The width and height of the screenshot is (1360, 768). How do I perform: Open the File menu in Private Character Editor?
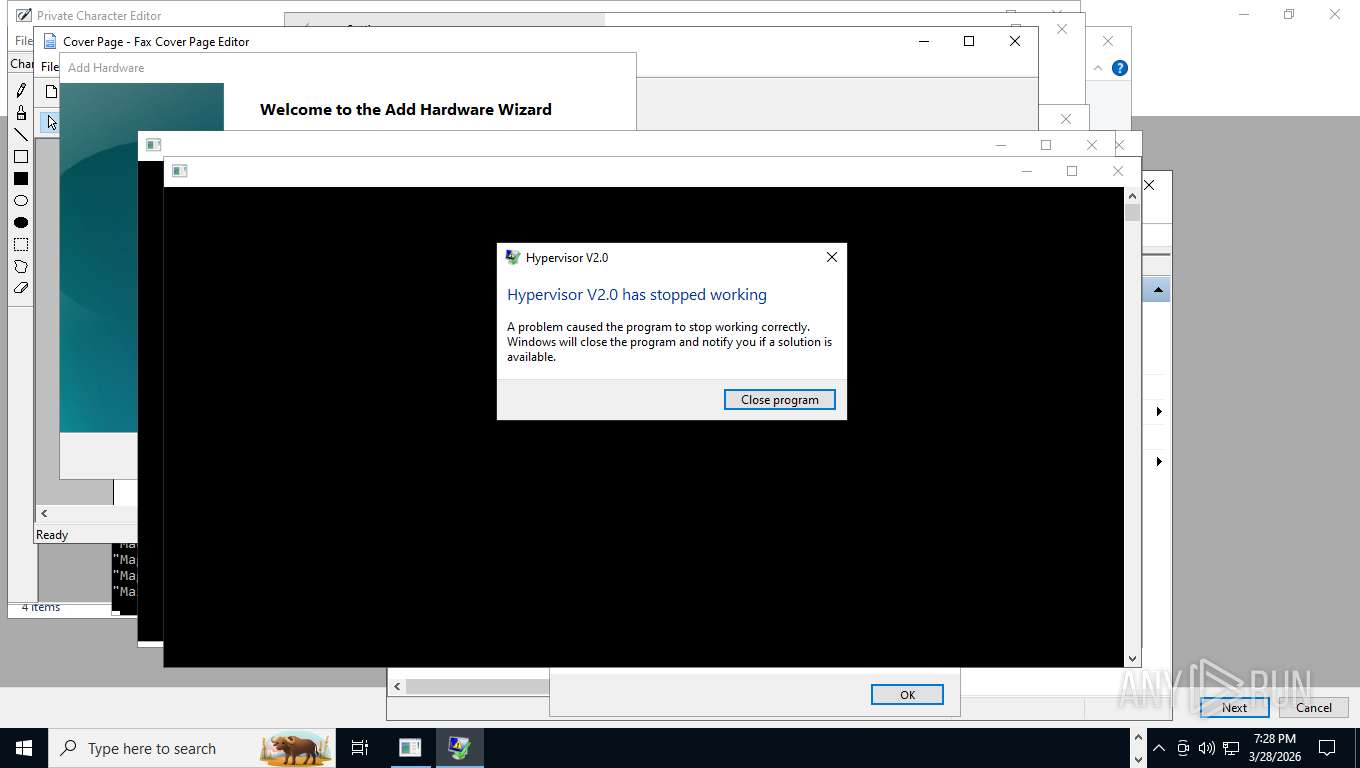click(23, 41)
